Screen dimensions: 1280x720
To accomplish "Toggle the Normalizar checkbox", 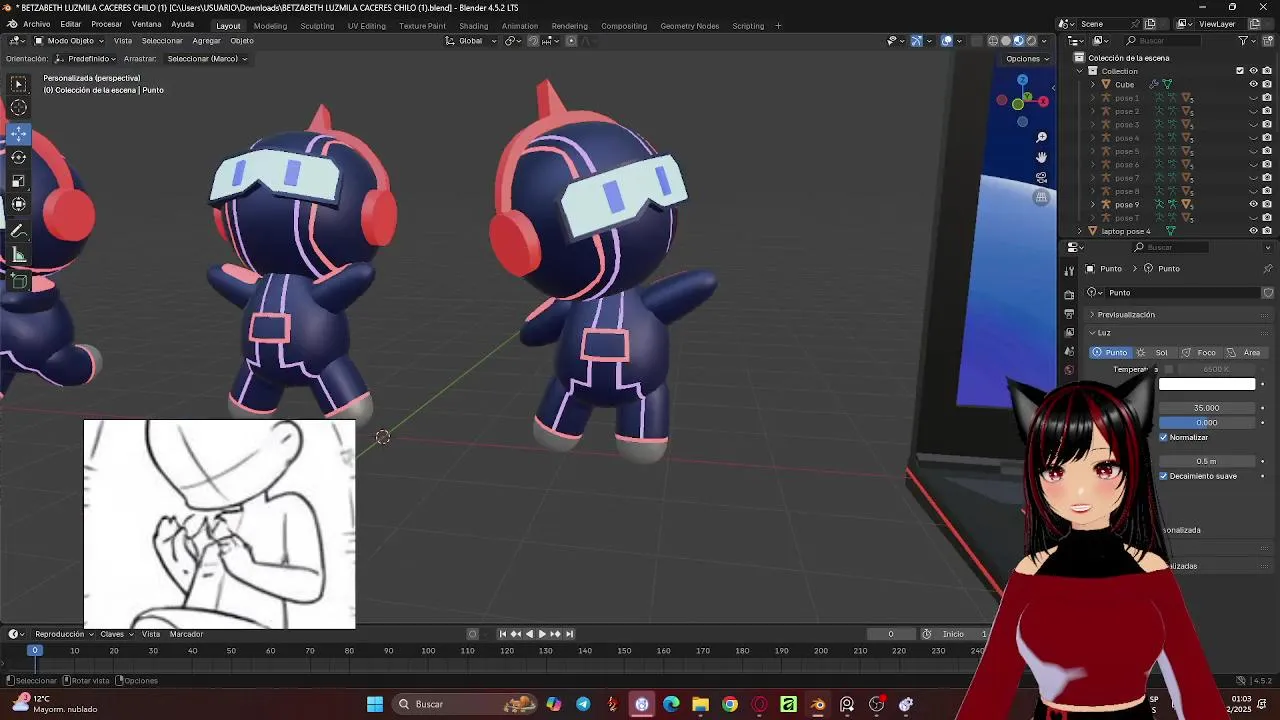I will (1164, 438).
